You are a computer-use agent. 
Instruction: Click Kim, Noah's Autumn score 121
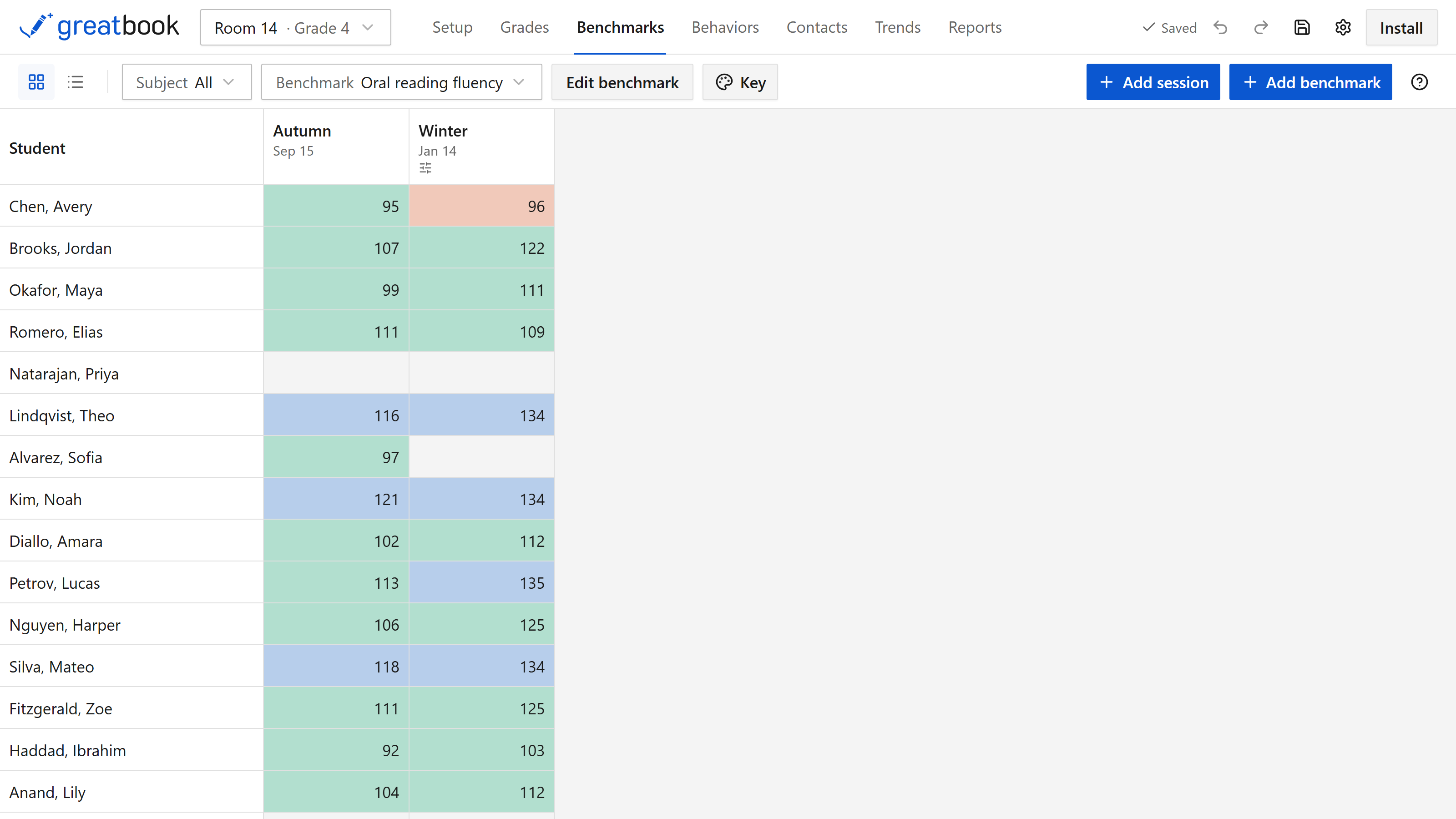336,499
